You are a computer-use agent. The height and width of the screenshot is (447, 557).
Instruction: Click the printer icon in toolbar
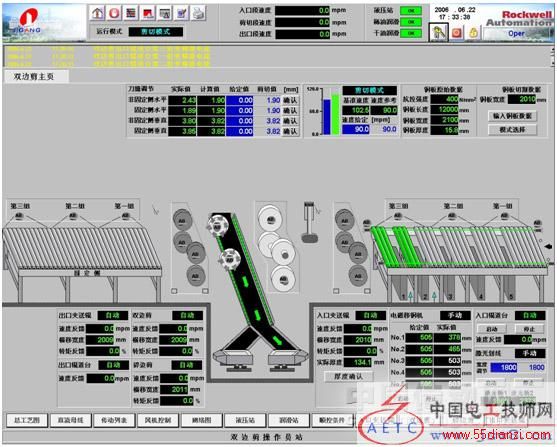point(199,13)
